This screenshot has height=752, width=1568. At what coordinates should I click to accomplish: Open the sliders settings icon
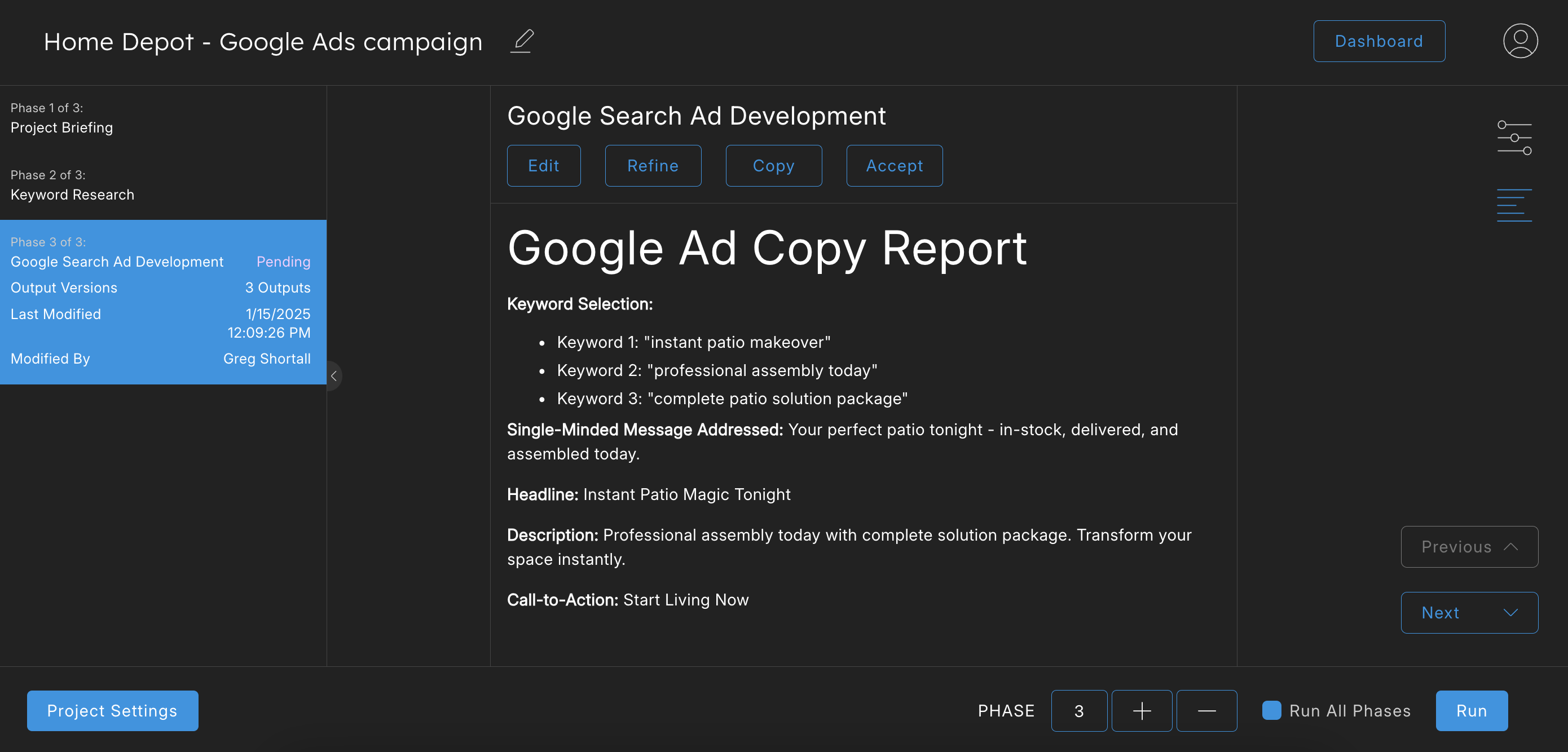pos(1514,138)
